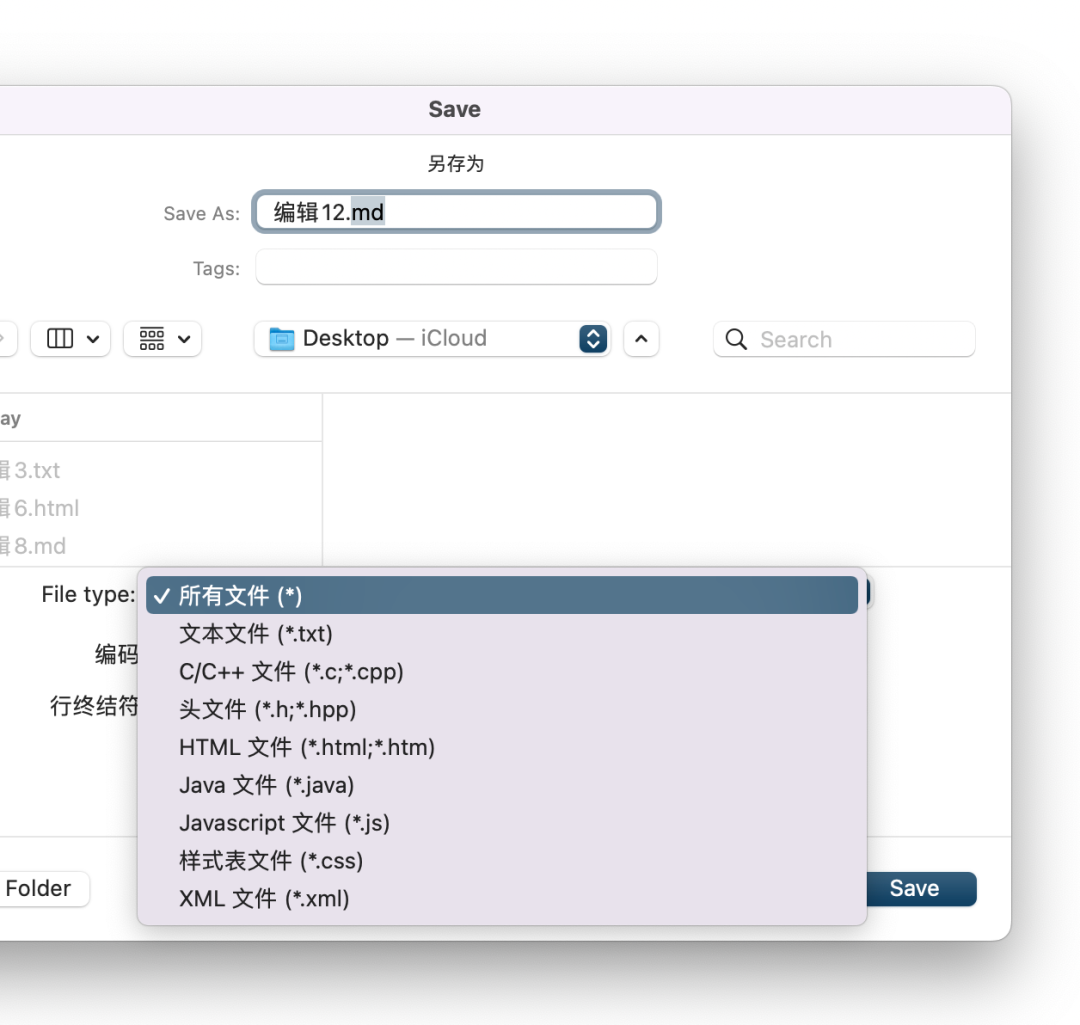
Task: Choose C/C++ 文件 (*.c;*.cpp) option
Action: click(x=501, y=672)
